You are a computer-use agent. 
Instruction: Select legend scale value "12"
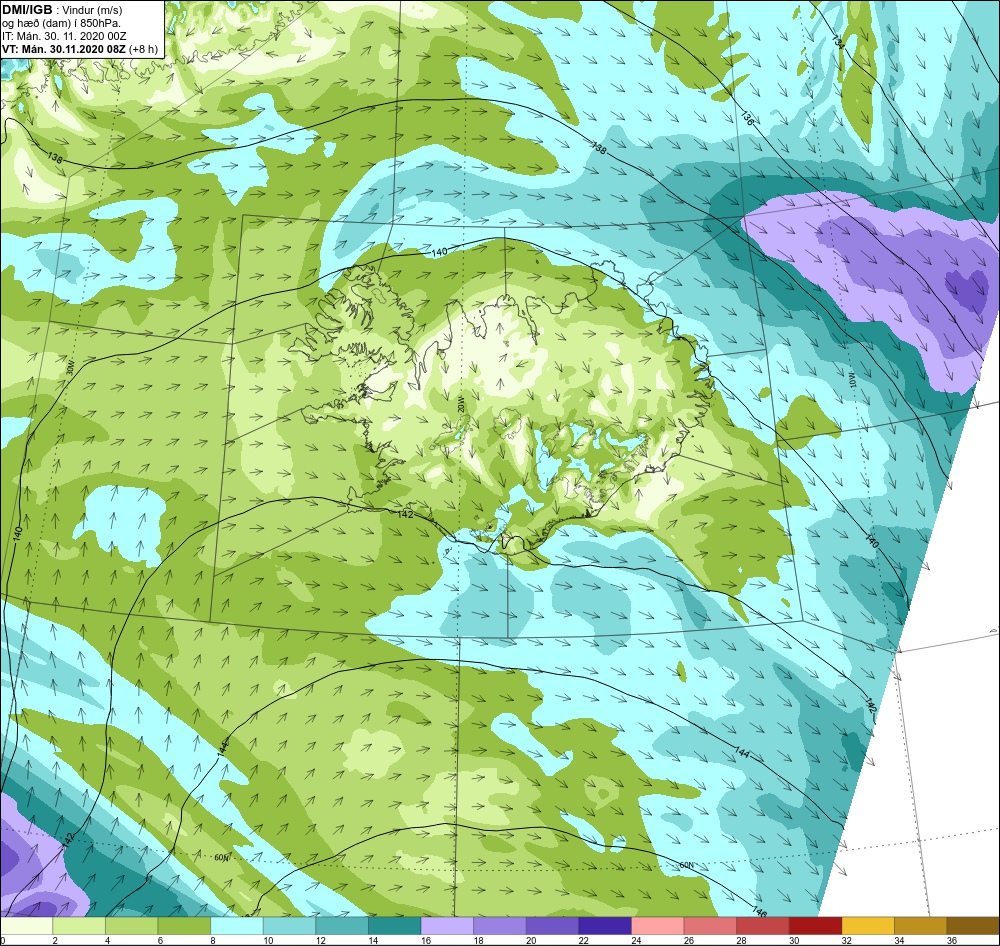tap(320, 940)
